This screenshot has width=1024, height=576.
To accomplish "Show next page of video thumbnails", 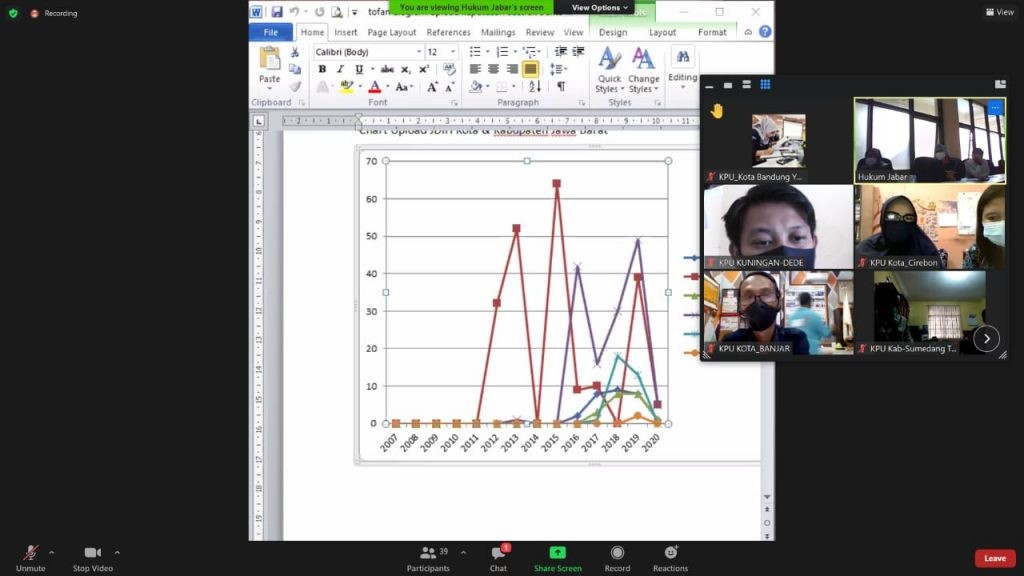I will point(986,338).
